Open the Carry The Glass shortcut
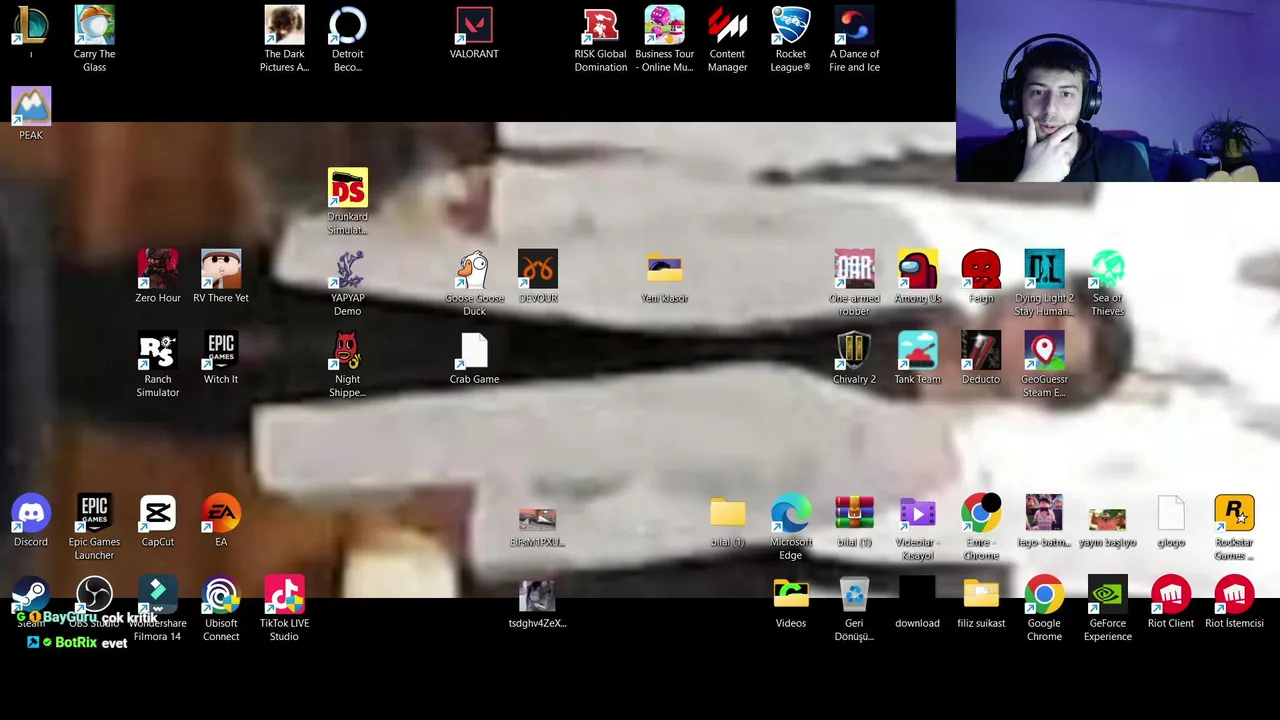The height and width of the screenshot is (720, 1280). [94, 38]
